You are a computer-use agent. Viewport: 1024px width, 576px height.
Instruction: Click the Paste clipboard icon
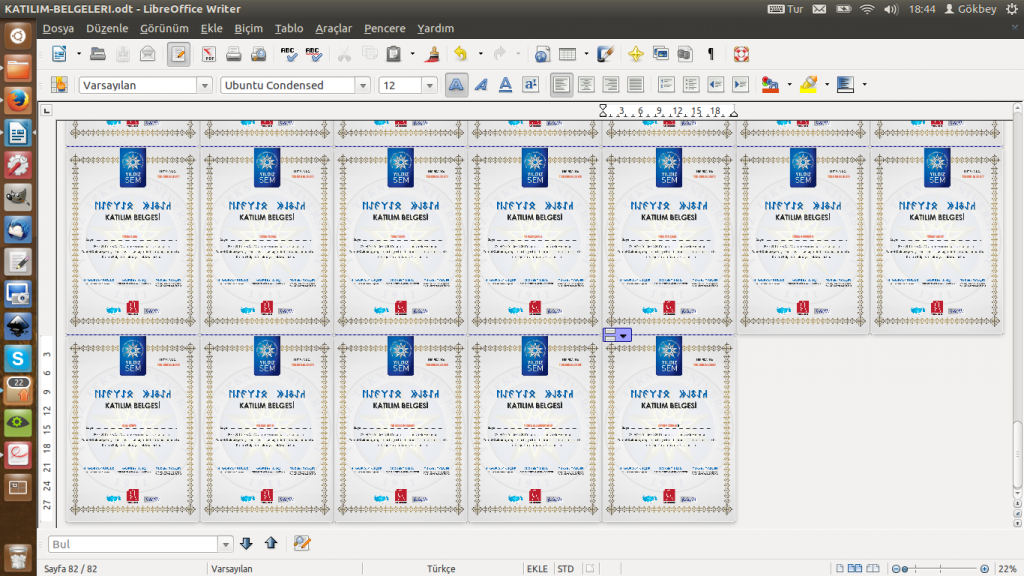click(394, 54)
